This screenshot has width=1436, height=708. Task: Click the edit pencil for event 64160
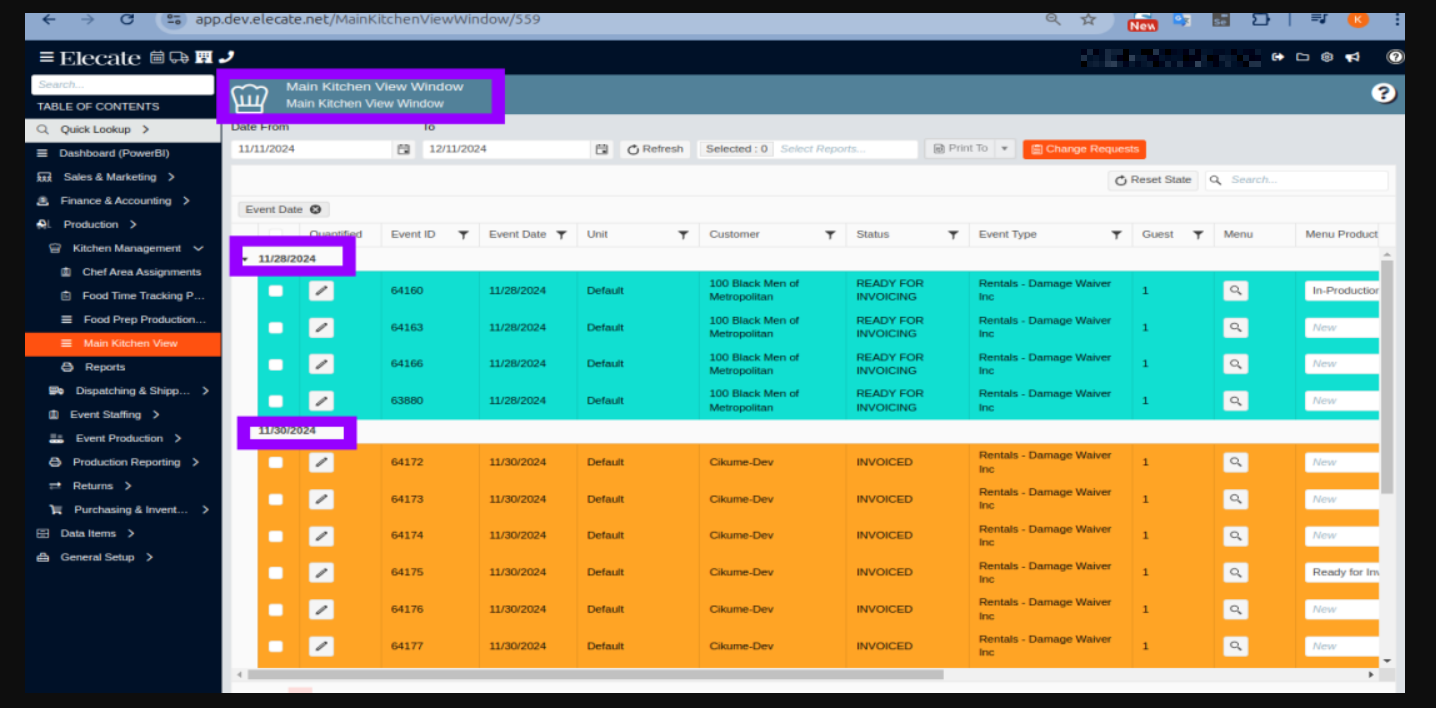[x=321, y=291]
